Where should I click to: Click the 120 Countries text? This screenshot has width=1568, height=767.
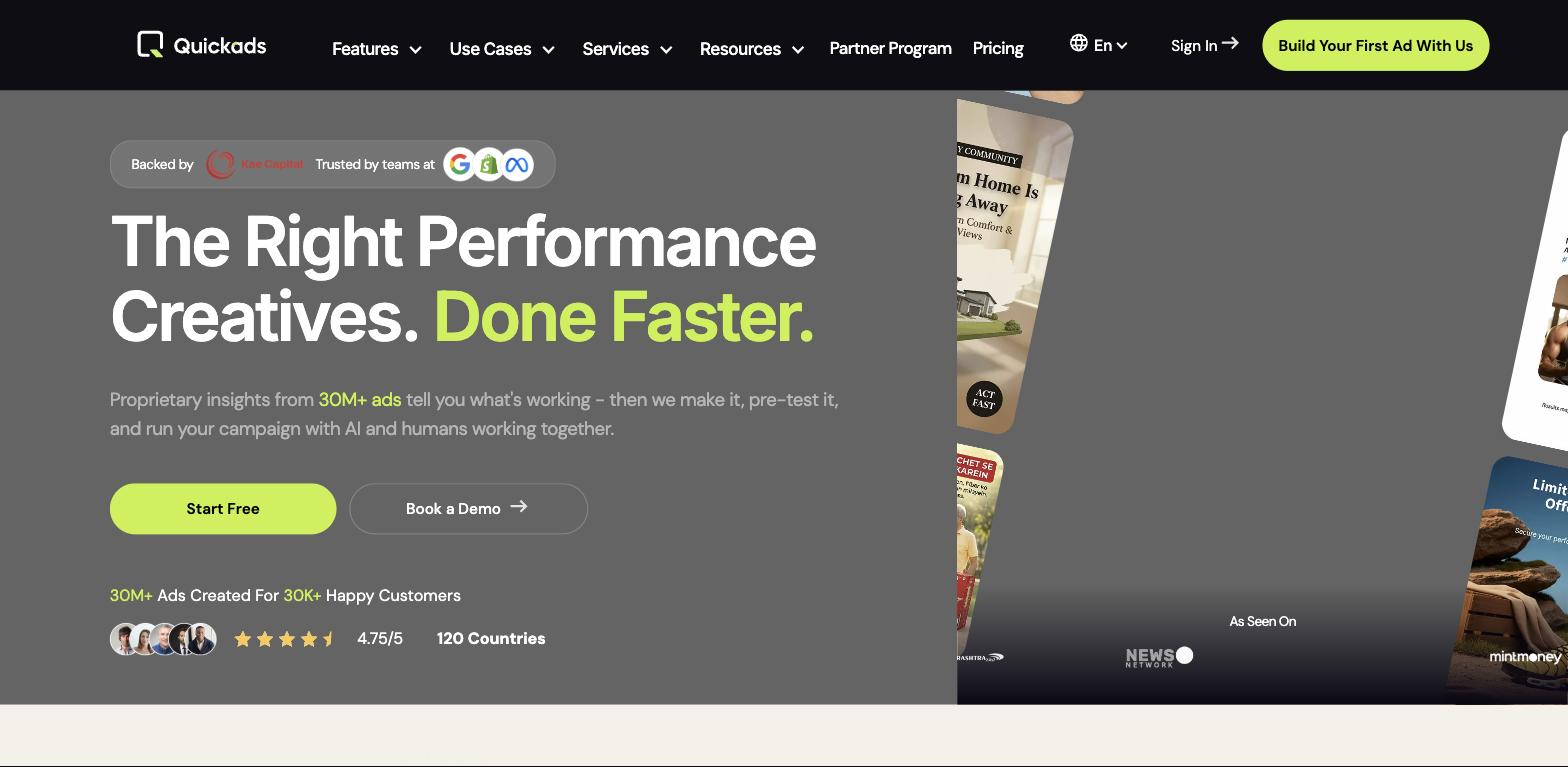(x=491, y=639)
